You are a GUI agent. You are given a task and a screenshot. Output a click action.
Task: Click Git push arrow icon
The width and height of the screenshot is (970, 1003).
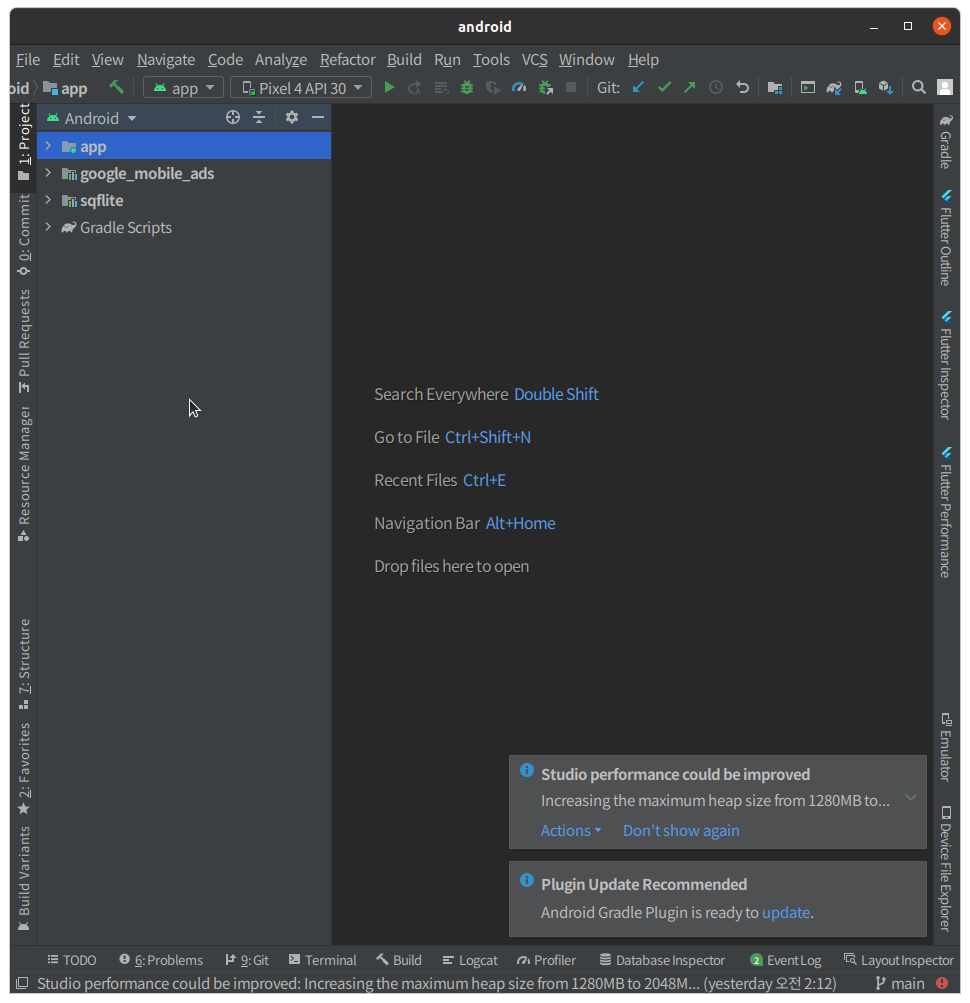(x=690, y=88)
